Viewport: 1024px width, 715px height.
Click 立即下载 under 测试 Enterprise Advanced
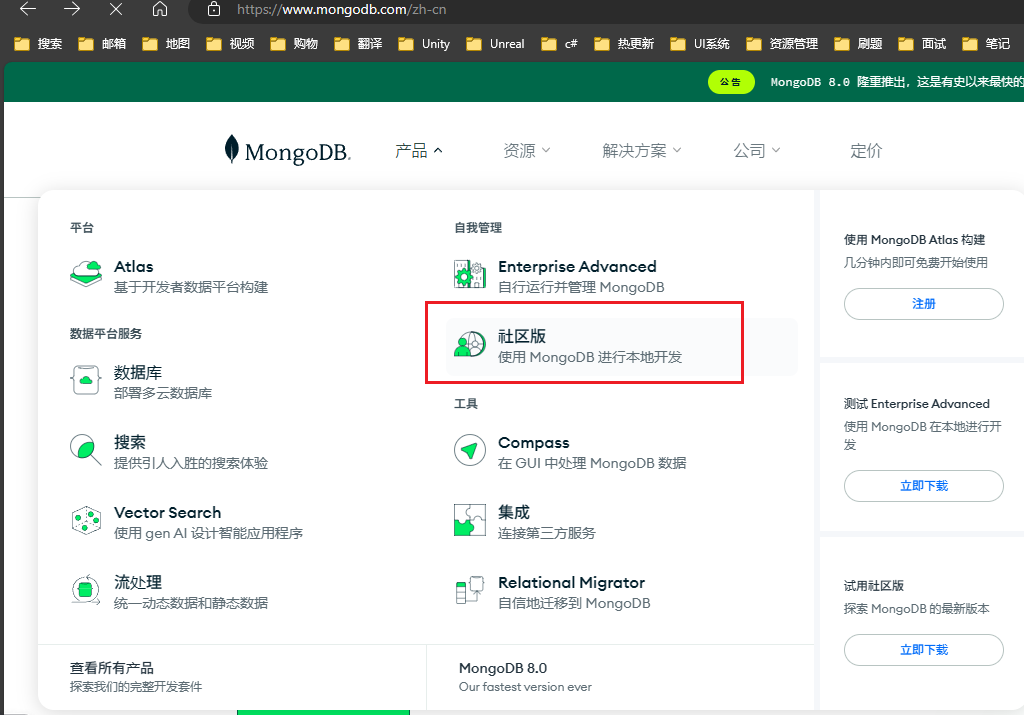923,486
